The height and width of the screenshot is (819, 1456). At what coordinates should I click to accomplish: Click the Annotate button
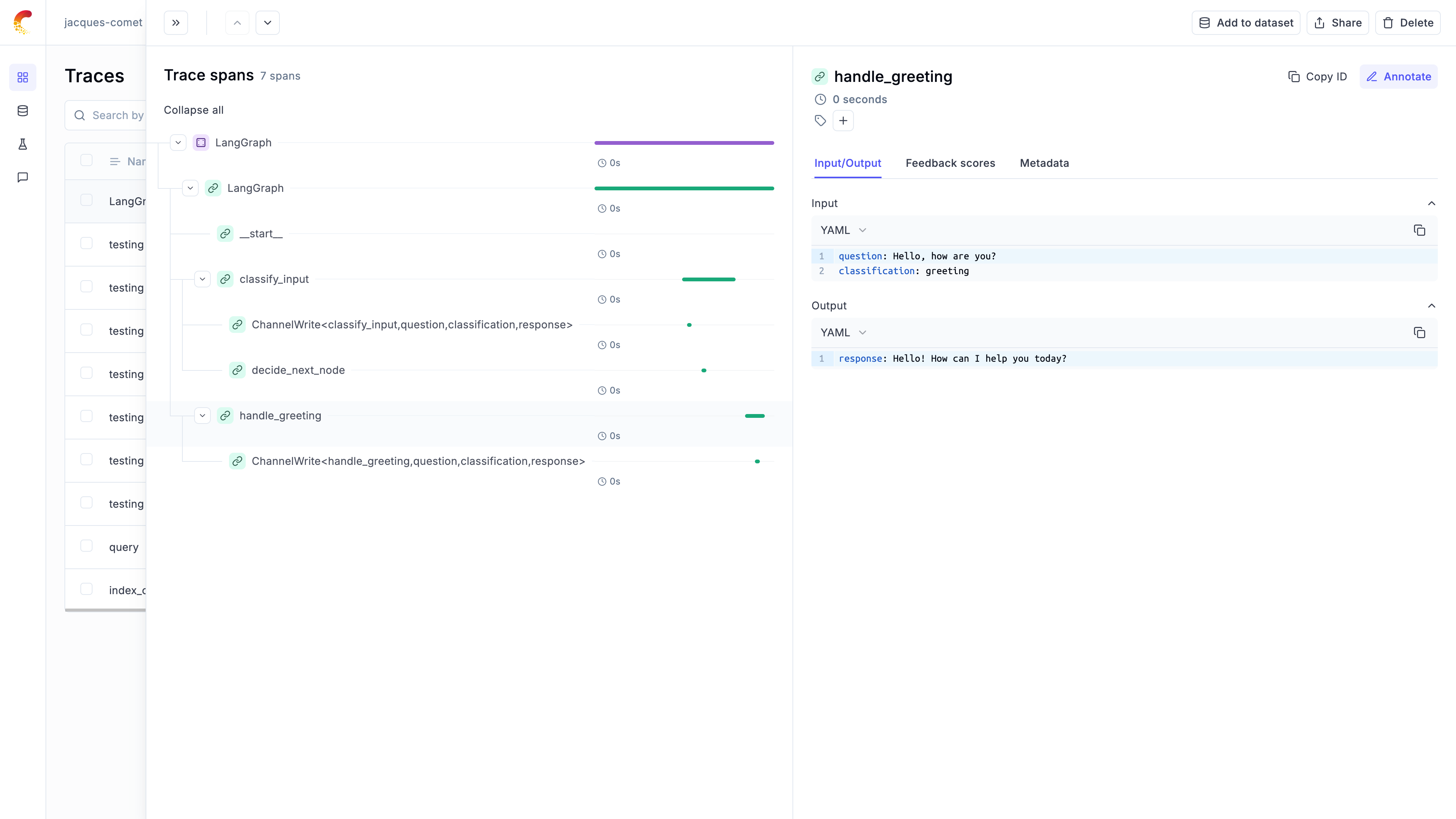1398,76
